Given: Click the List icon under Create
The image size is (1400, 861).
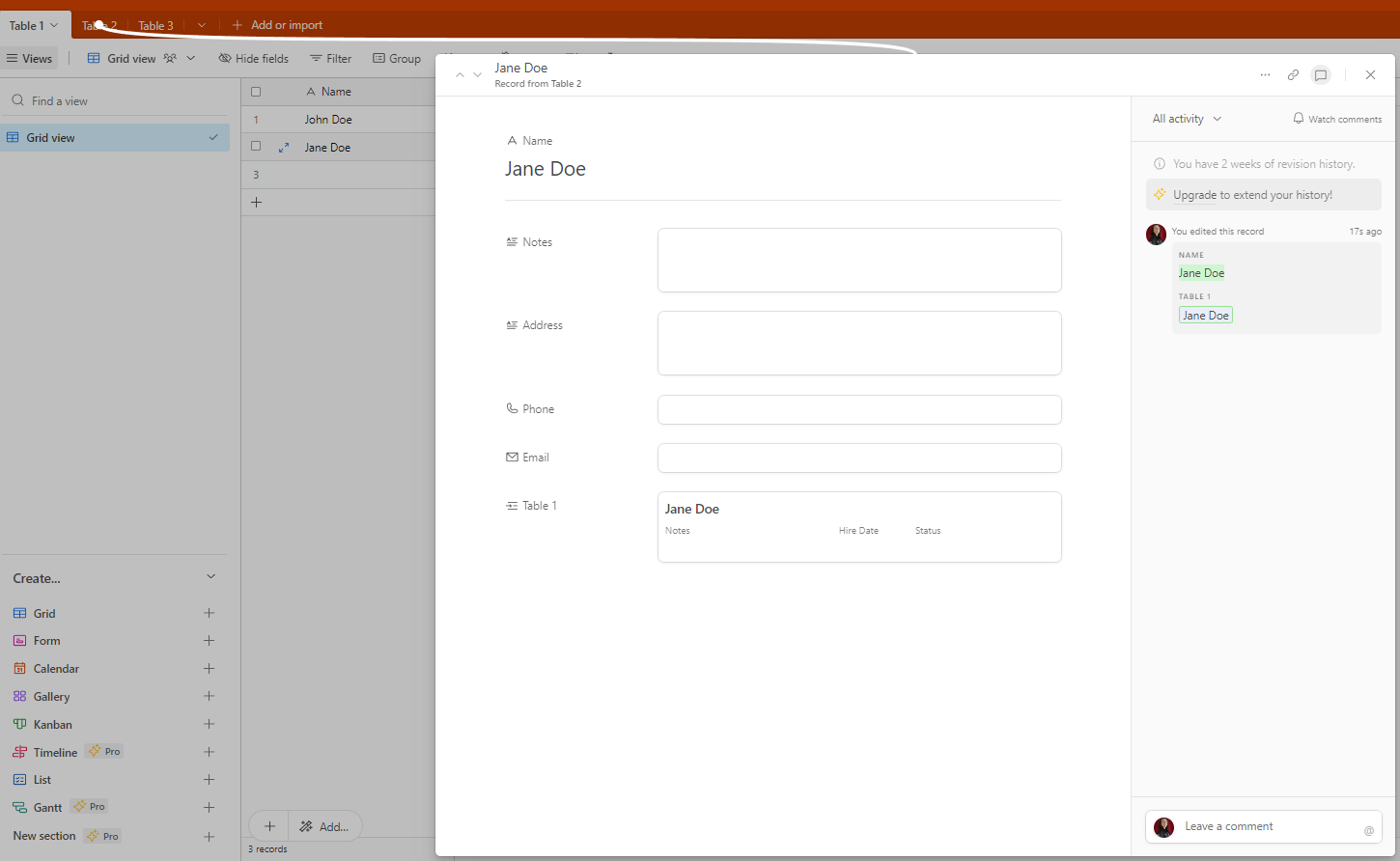Looking at the screenshot, I should coord(19,780).
